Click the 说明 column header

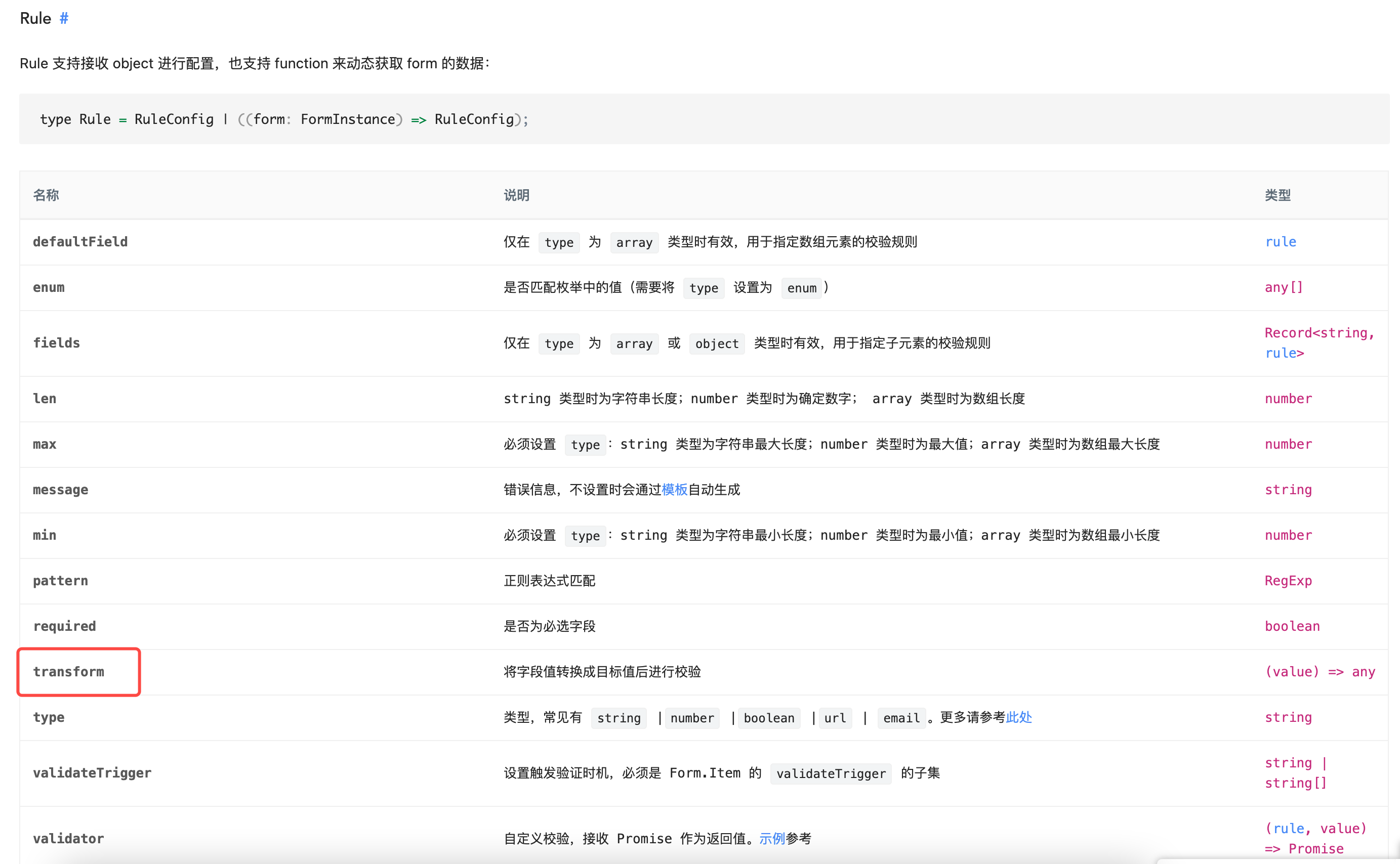click(516, 195)
